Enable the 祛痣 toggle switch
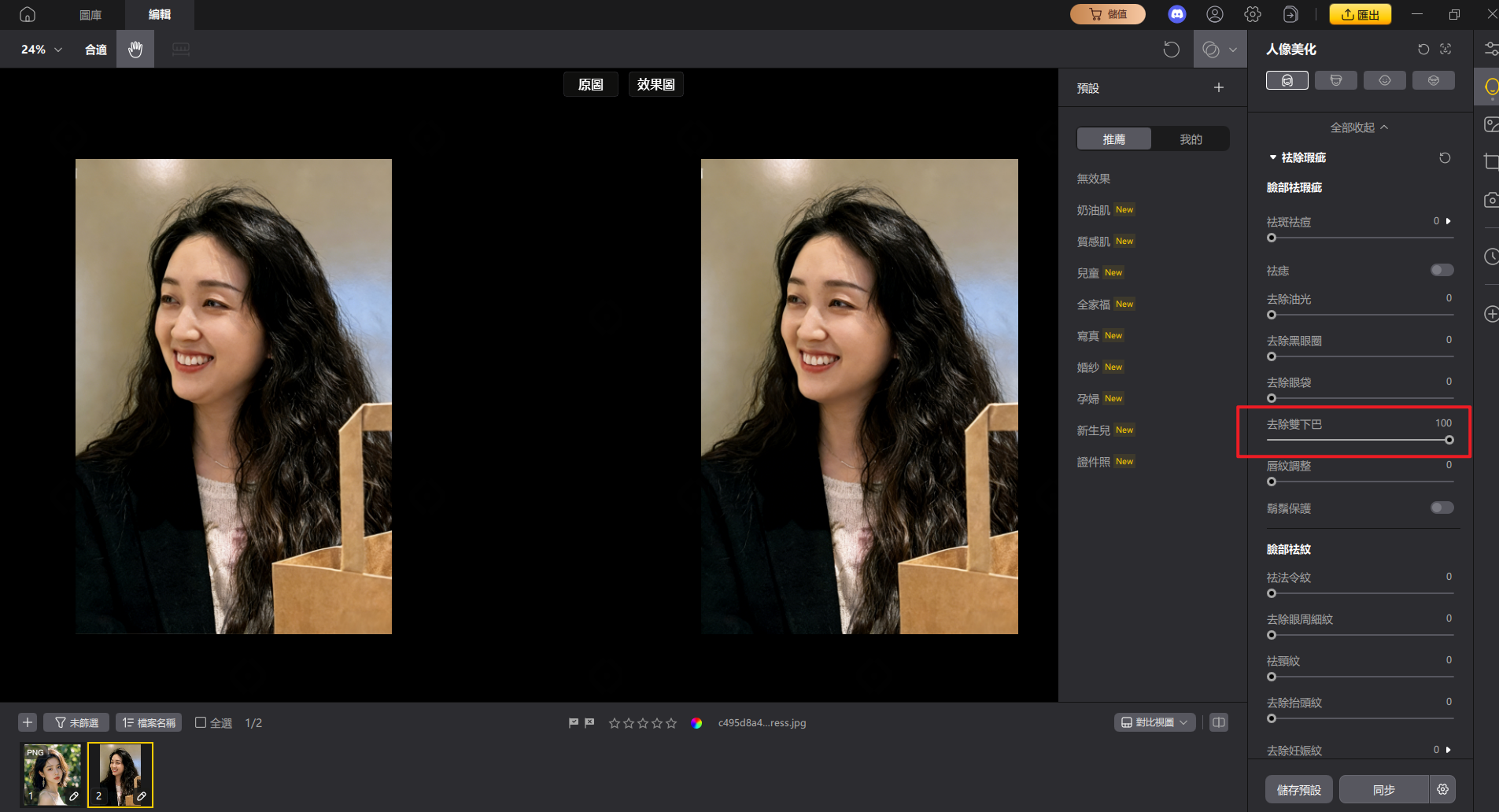This screenshot has width=1499, height=812. [x=1442, y=270]
